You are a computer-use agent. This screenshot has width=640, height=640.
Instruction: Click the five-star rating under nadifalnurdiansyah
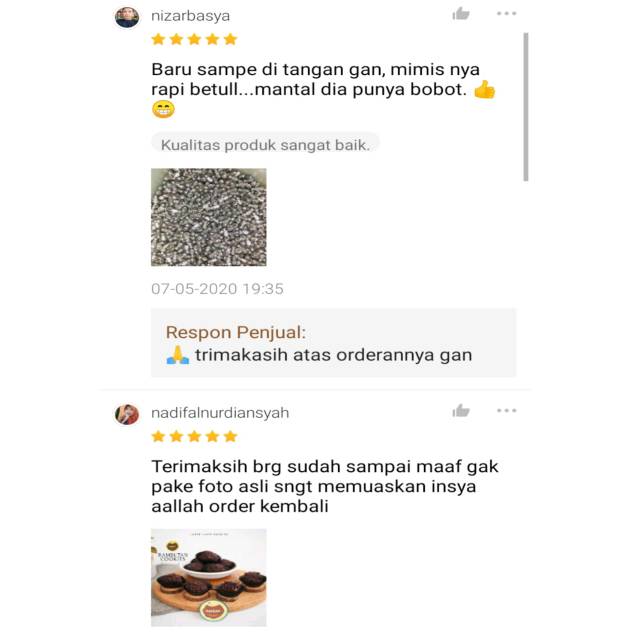point(194,437)
